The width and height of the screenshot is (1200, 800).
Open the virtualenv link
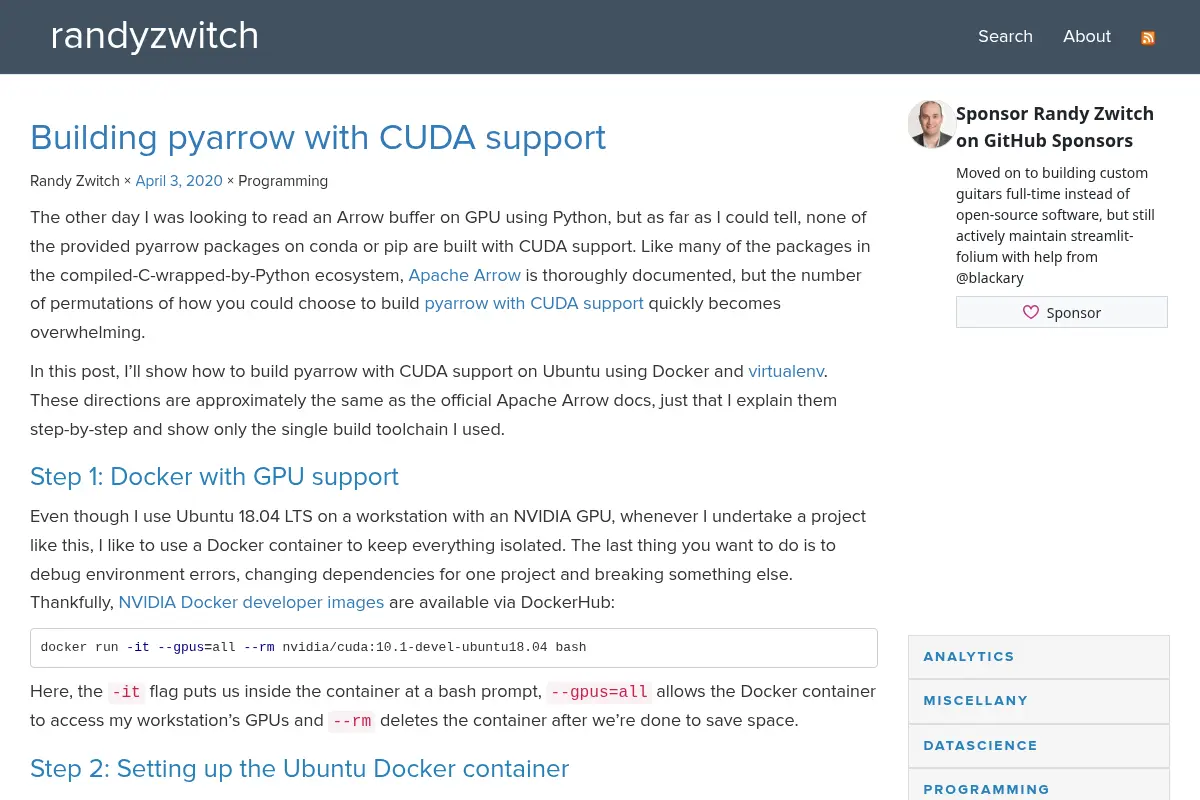pos(786,371)
